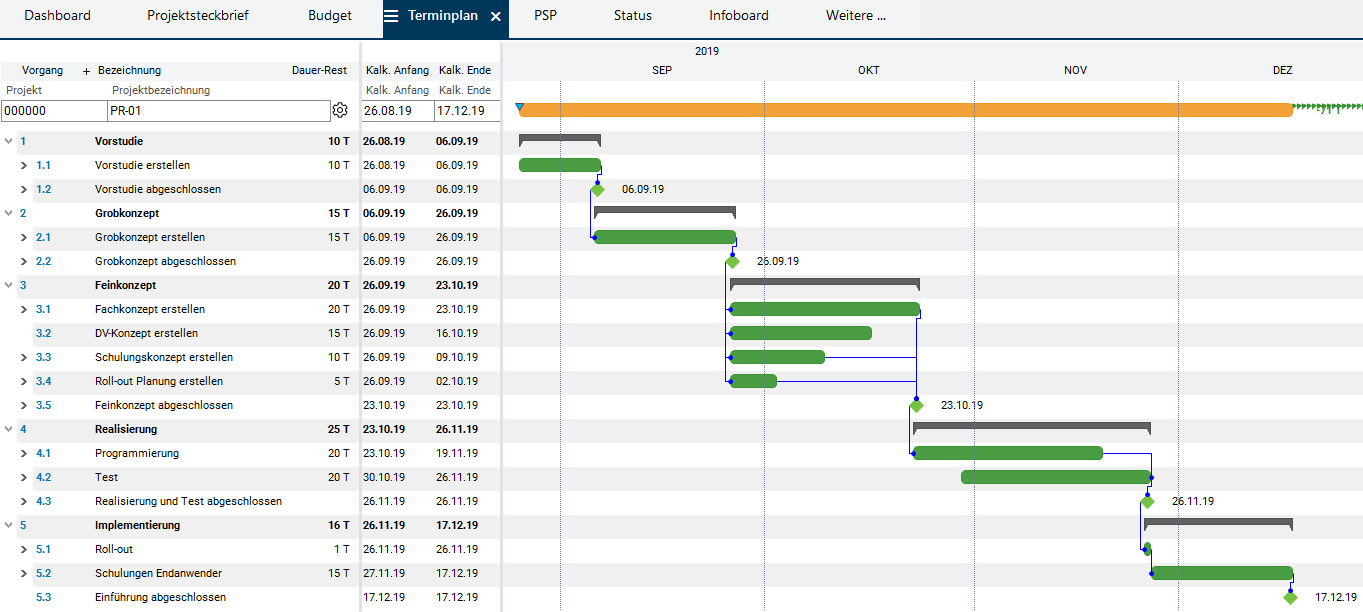Switch to the Budget tab
Viewport: 1363px width, 612px height.
click(330, 16)
